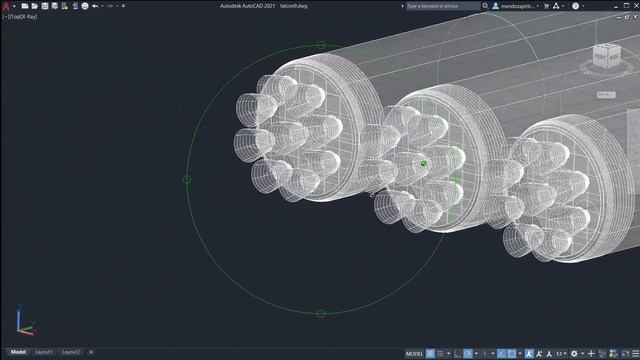This screenshot has width=640, height=360.
Task: Expand the Help dropdown arrow
Action: click(x=583, y=6)
